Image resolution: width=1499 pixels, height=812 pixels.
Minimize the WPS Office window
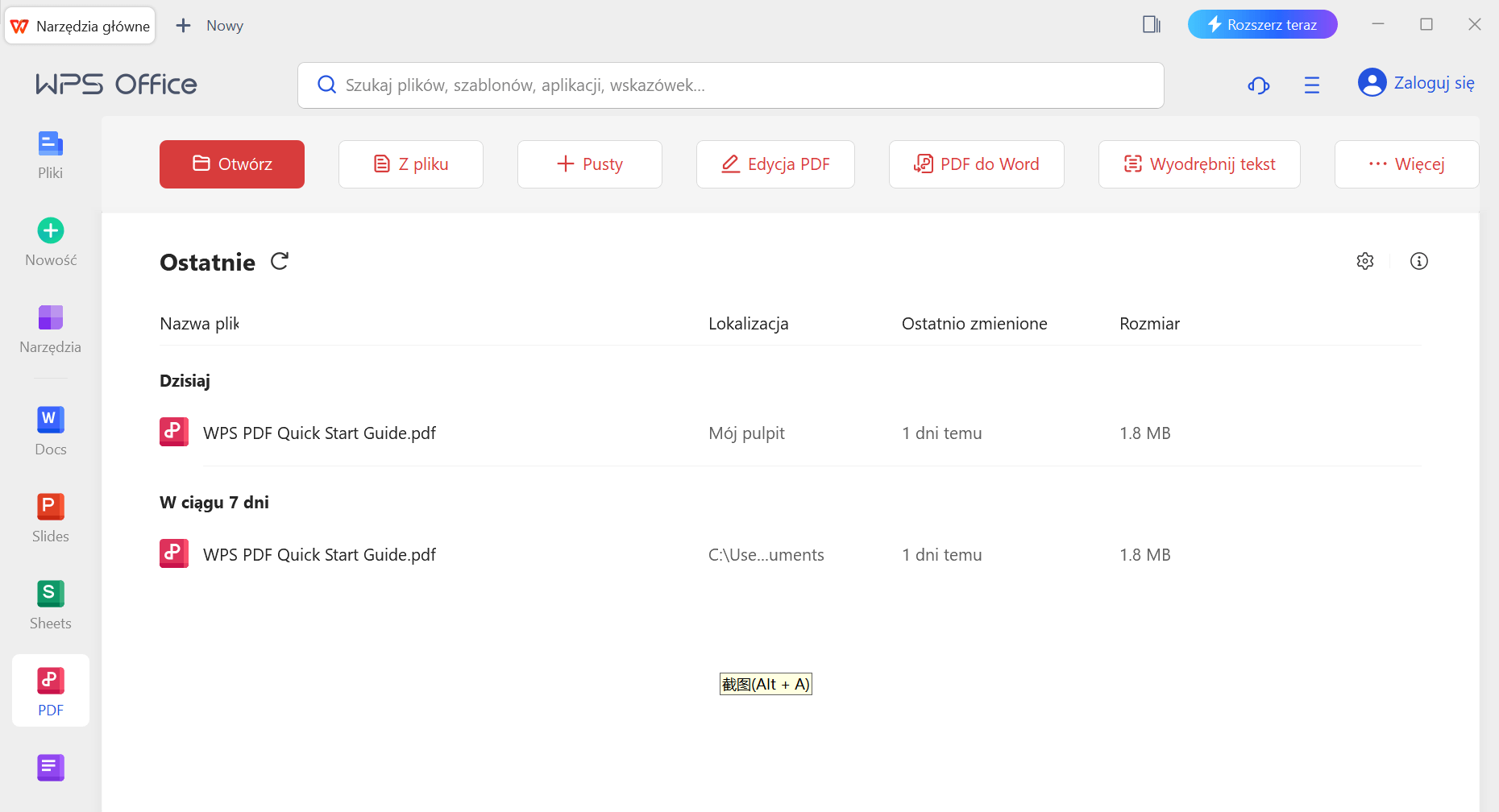coord(1378,24)
